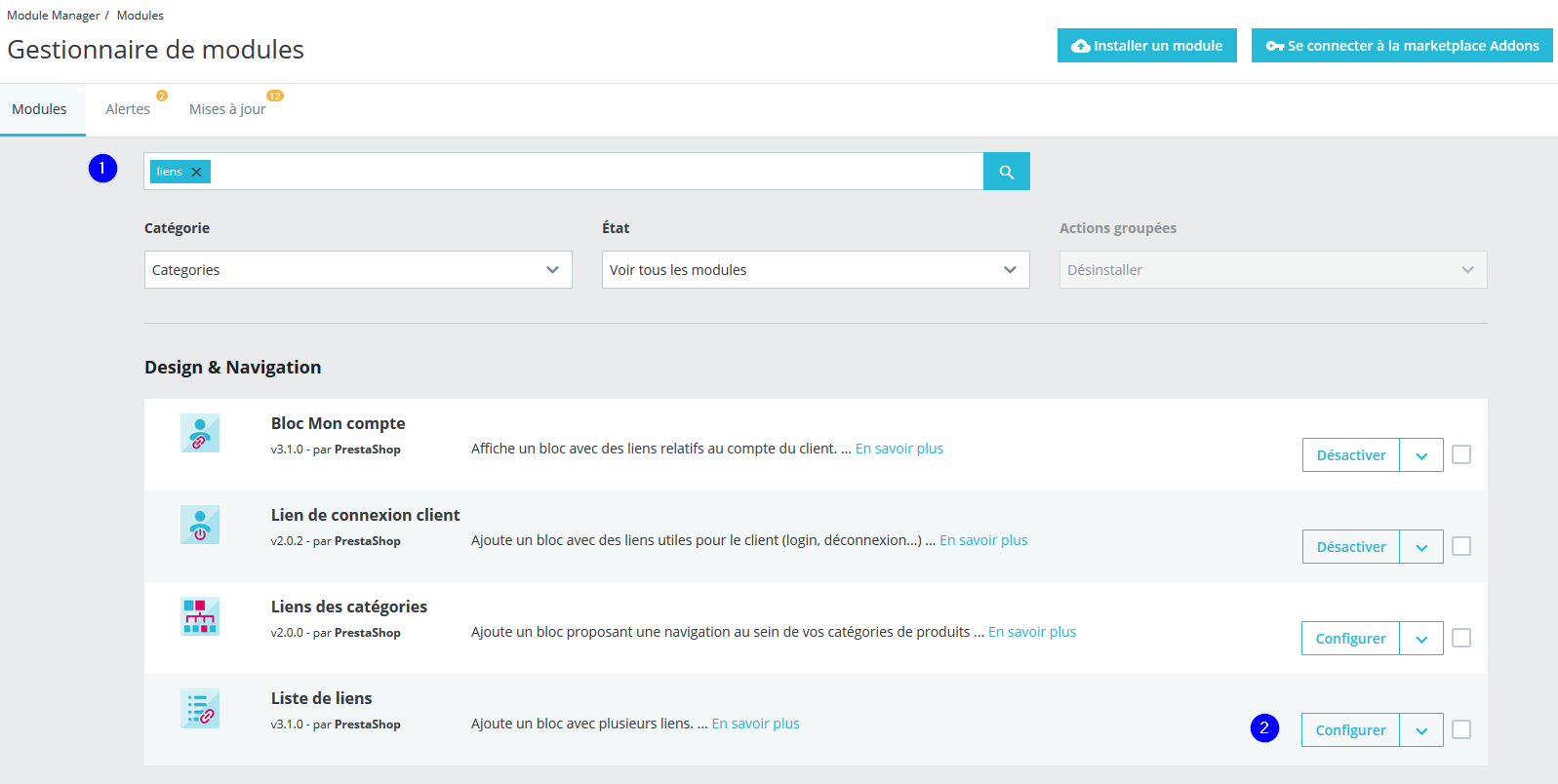Expand actions arrow for Lien de connexion client
This screenshot has height=784, width=1558.
1421,547
